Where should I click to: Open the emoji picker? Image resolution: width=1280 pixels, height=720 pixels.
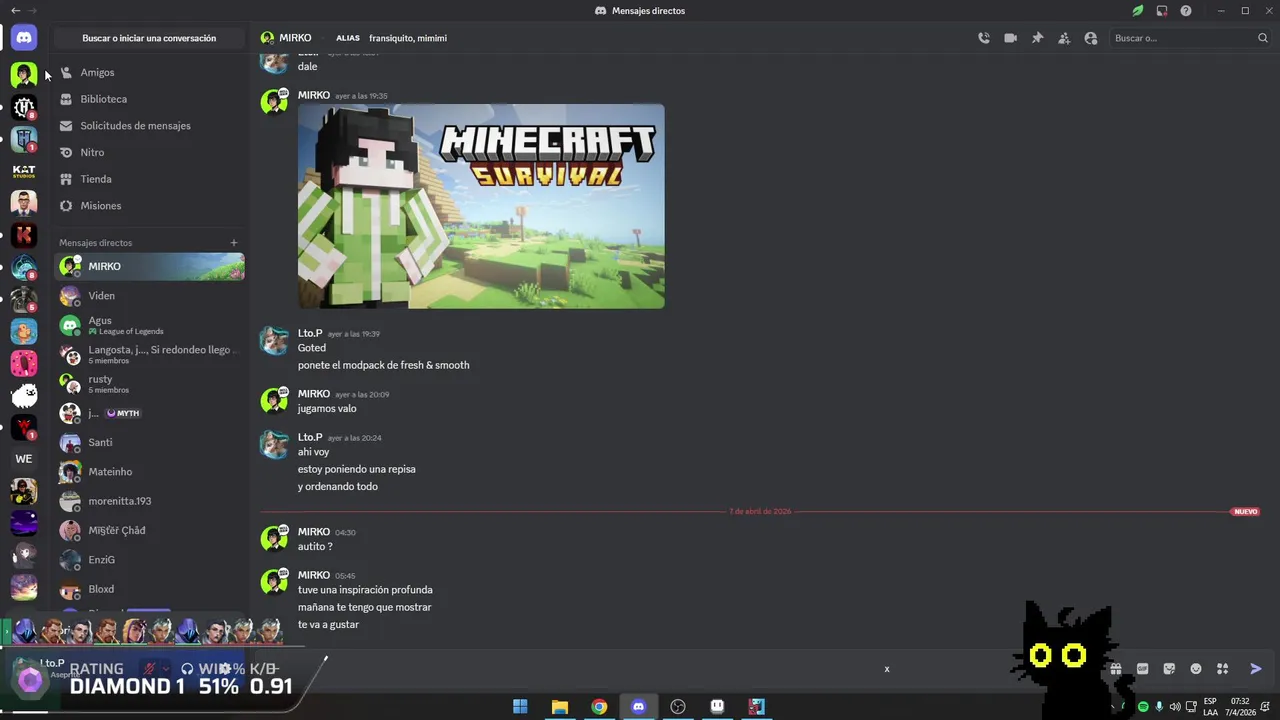[1196, 669]
